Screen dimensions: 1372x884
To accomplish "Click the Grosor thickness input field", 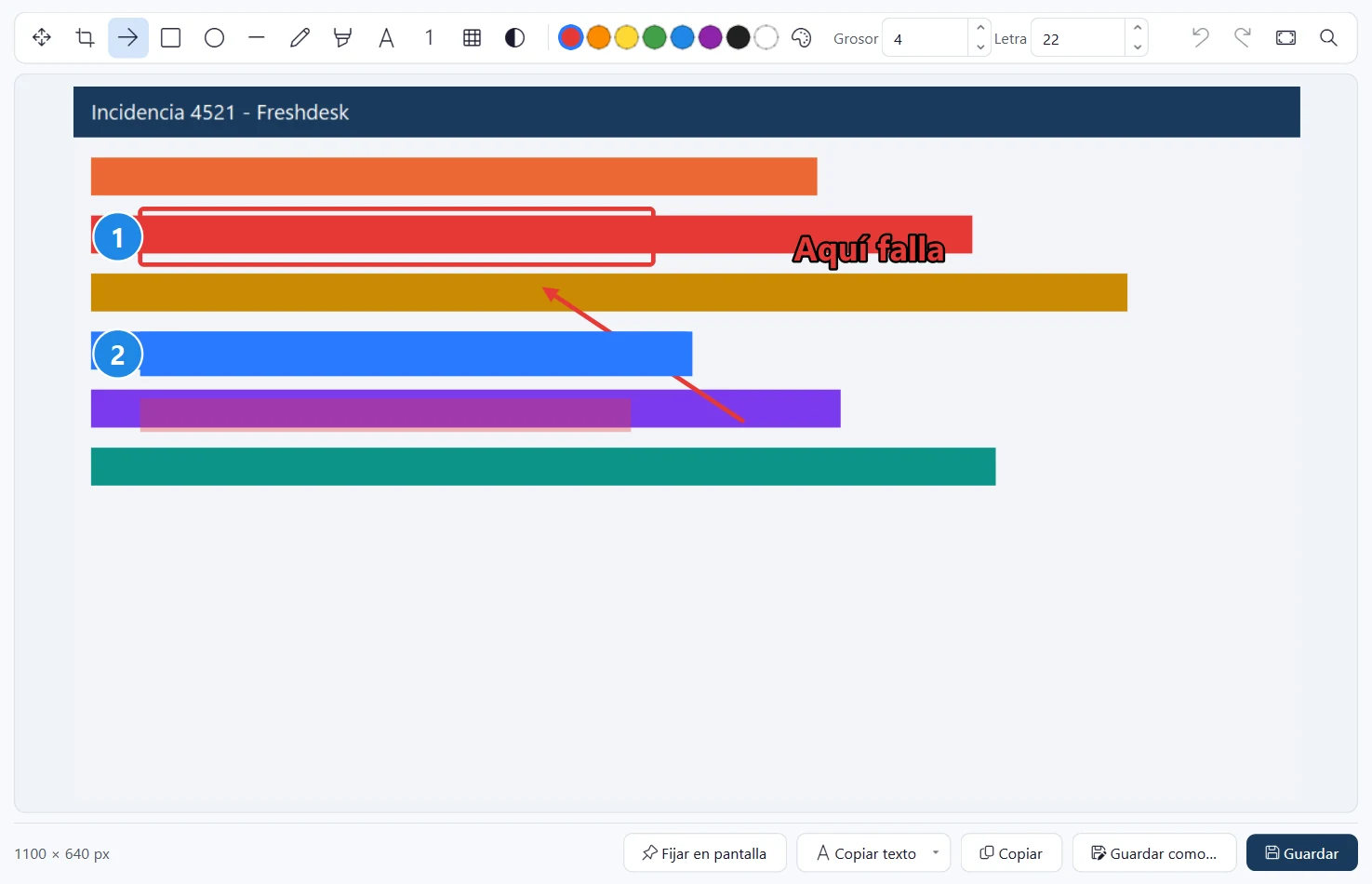I will click(x=926, y=38).
